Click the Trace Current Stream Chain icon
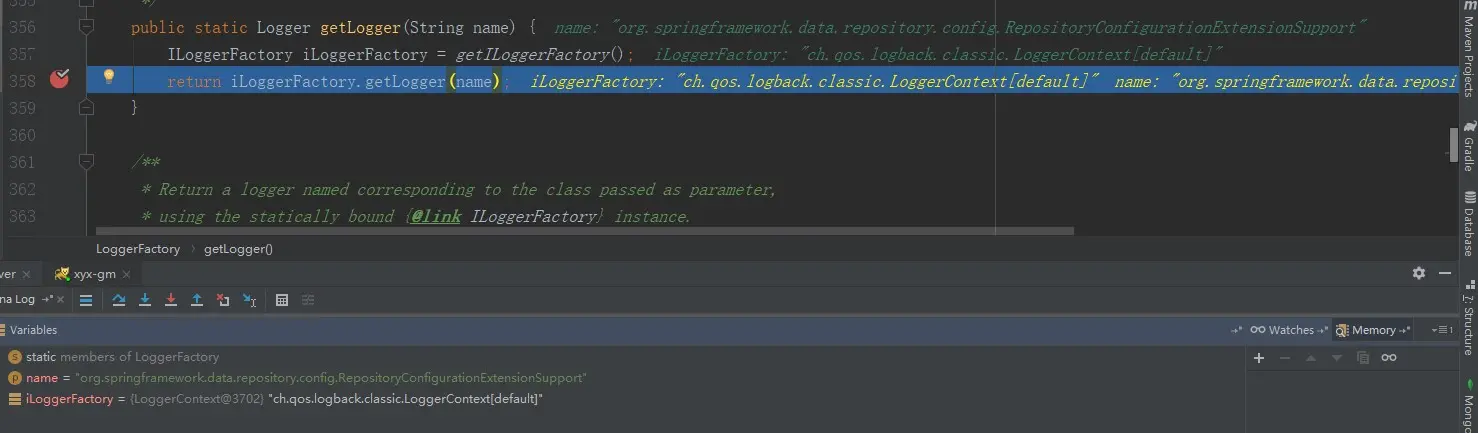The width and height of the screenshot is (1478, 433). [308, 300]
